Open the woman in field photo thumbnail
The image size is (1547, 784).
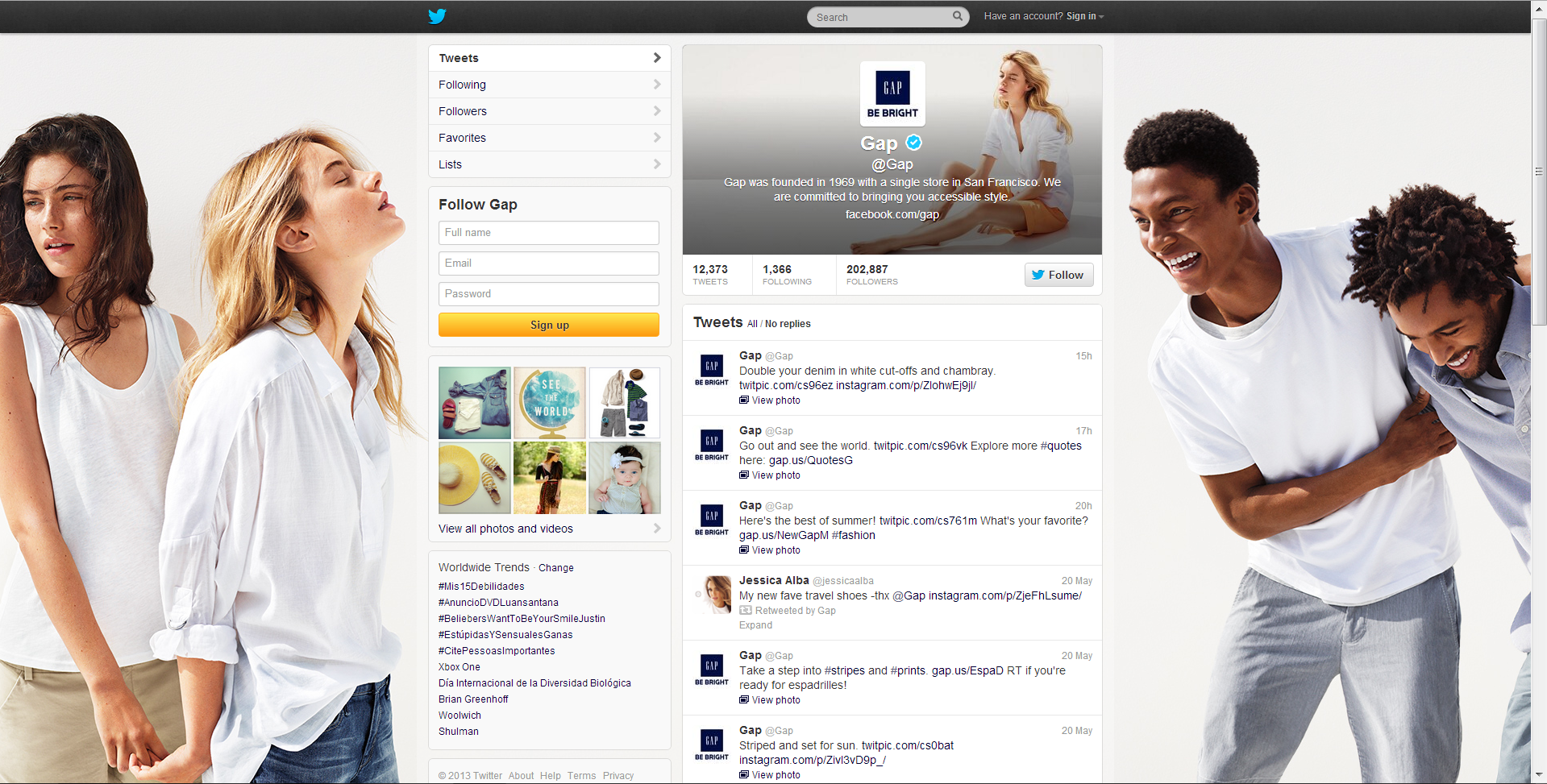(x=550, y=478)
